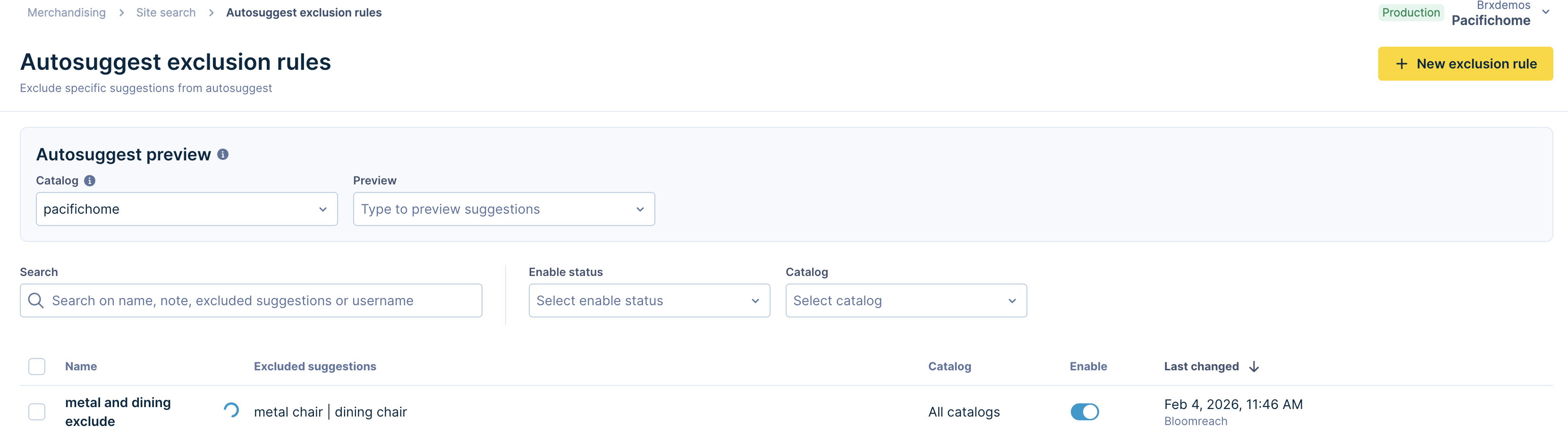1568x434 pixels.
Task: Check the box for metal and dining exclude
Action: click(x=37, y=411)
